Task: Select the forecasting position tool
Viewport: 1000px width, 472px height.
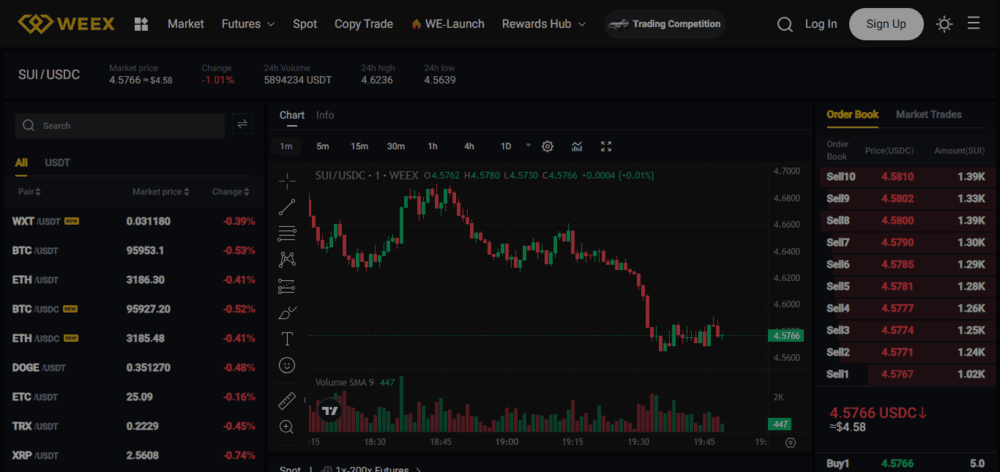Action: [287, 286]
